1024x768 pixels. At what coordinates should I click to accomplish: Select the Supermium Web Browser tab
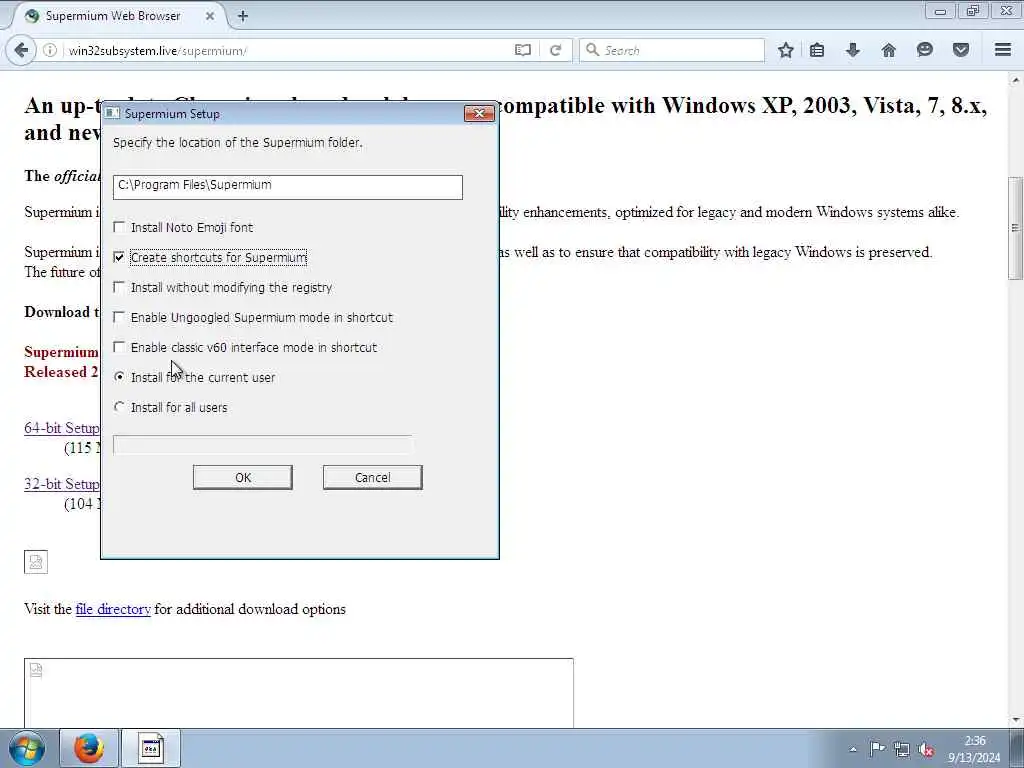116,16
